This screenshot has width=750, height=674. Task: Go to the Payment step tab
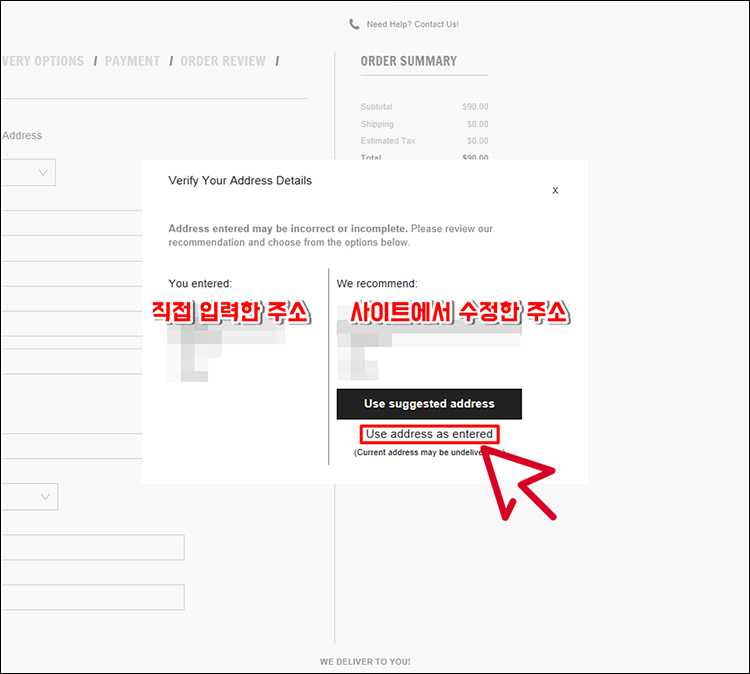pos(132,61)
